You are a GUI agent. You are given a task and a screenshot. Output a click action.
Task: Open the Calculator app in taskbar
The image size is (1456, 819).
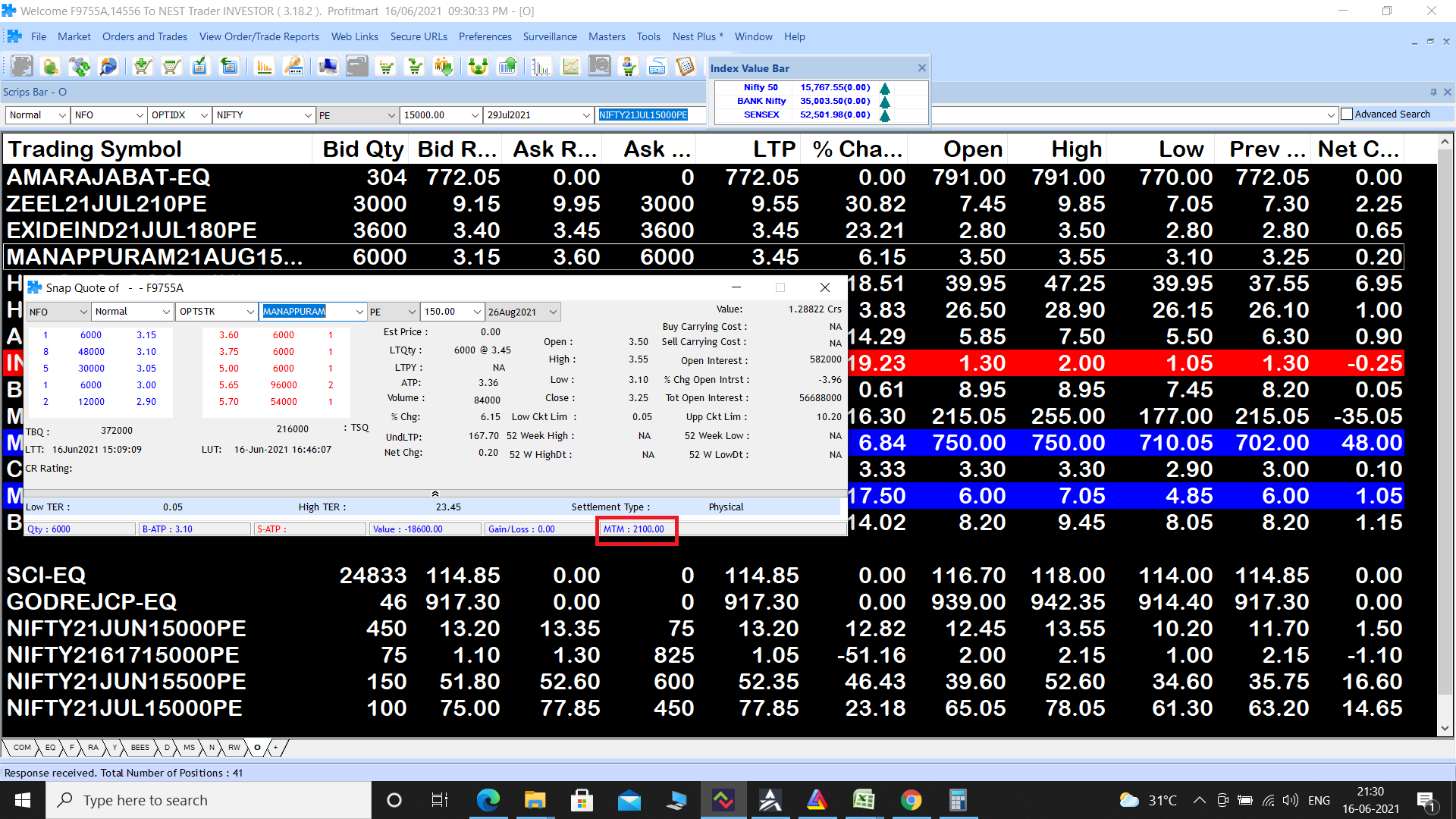958,800
